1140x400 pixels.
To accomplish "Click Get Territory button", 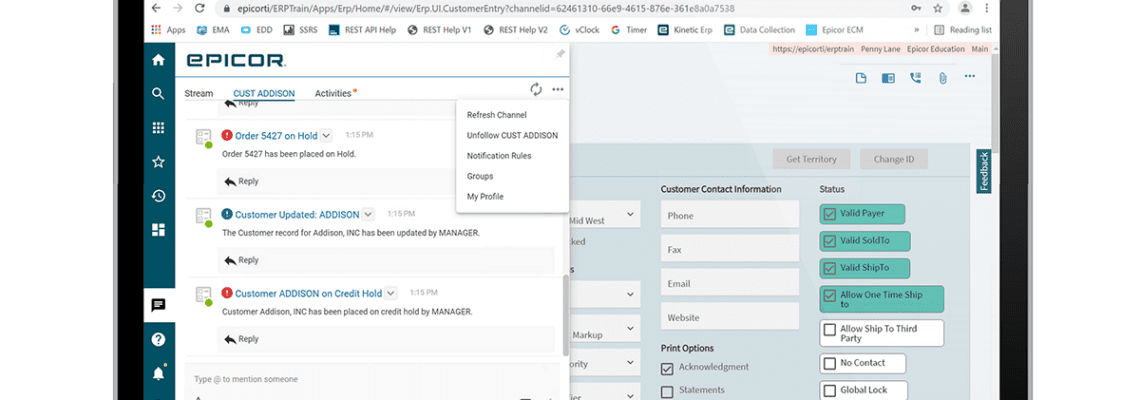I will 811,159.
